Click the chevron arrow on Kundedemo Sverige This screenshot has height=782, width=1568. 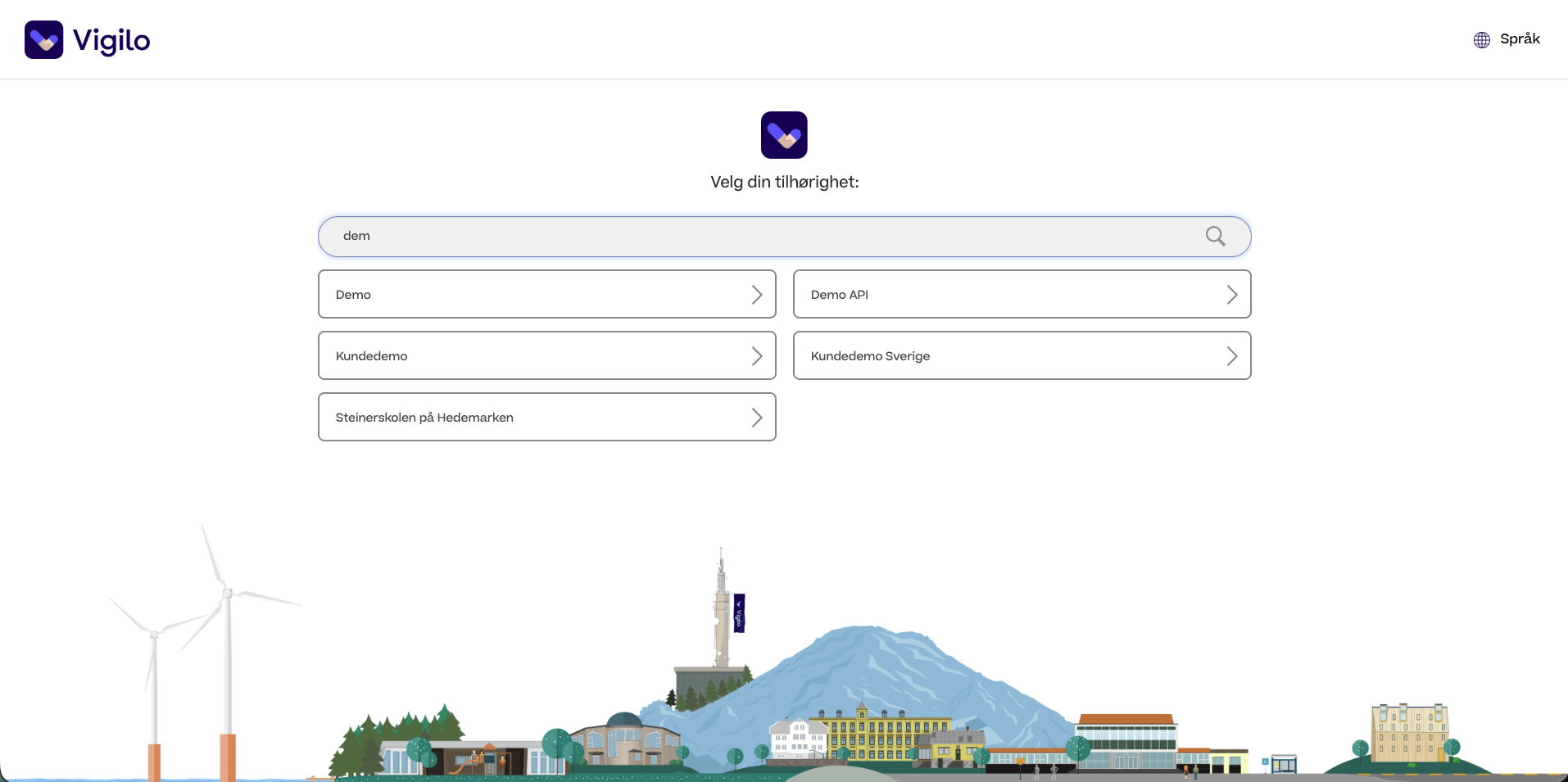[x=1232, y=356]
